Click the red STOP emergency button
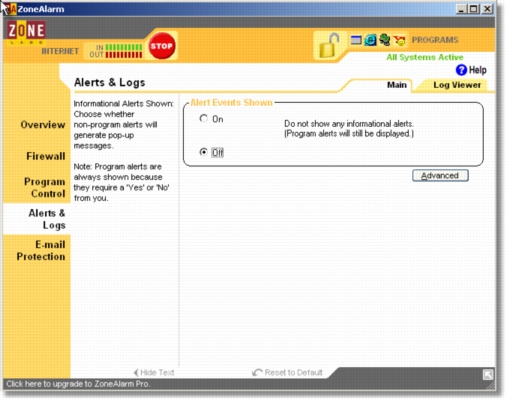506x400 pixels. click(161, 46)
